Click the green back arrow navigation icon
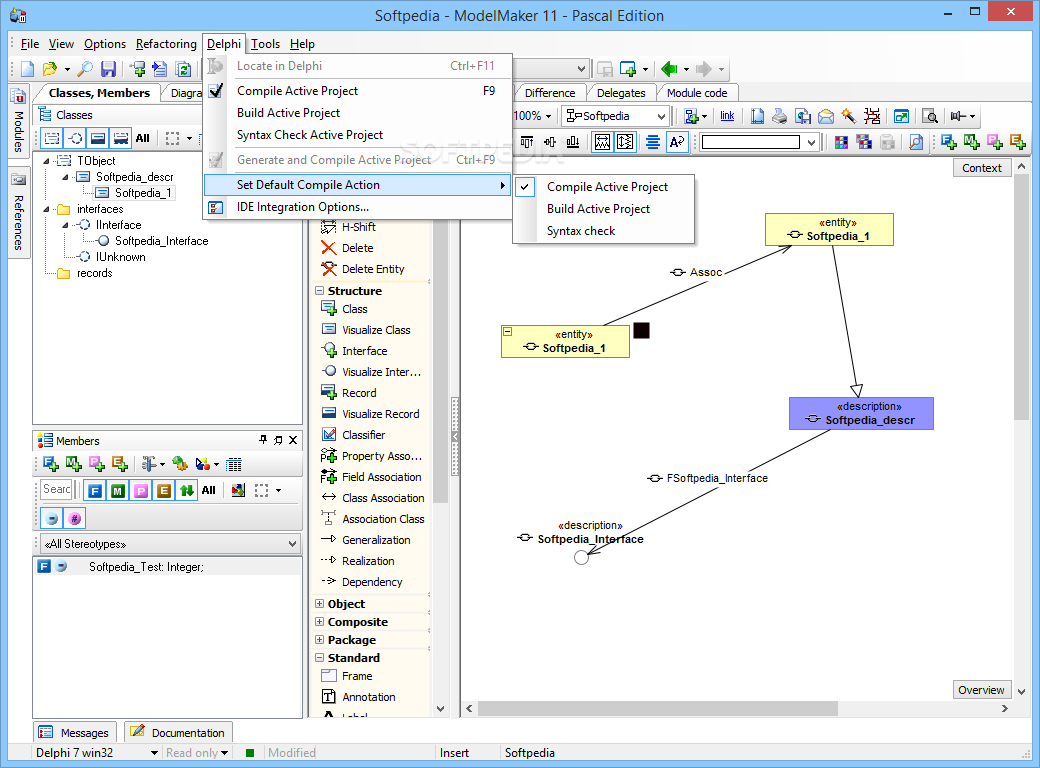This screenshot has width=1040, height=768. click(669, 68)
